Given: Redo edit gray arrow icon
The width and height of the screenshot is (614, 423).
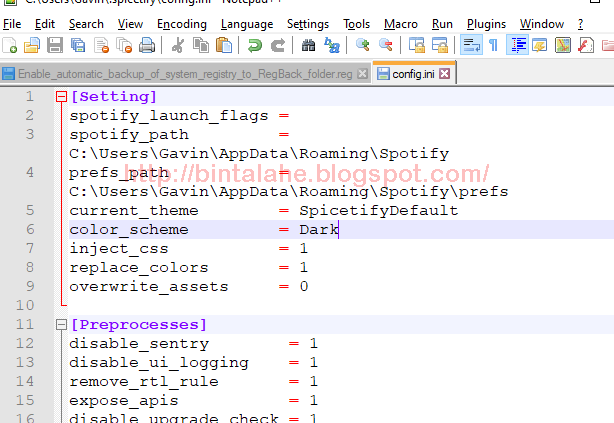Looking at the screenshot, I should tap(278, 45).
